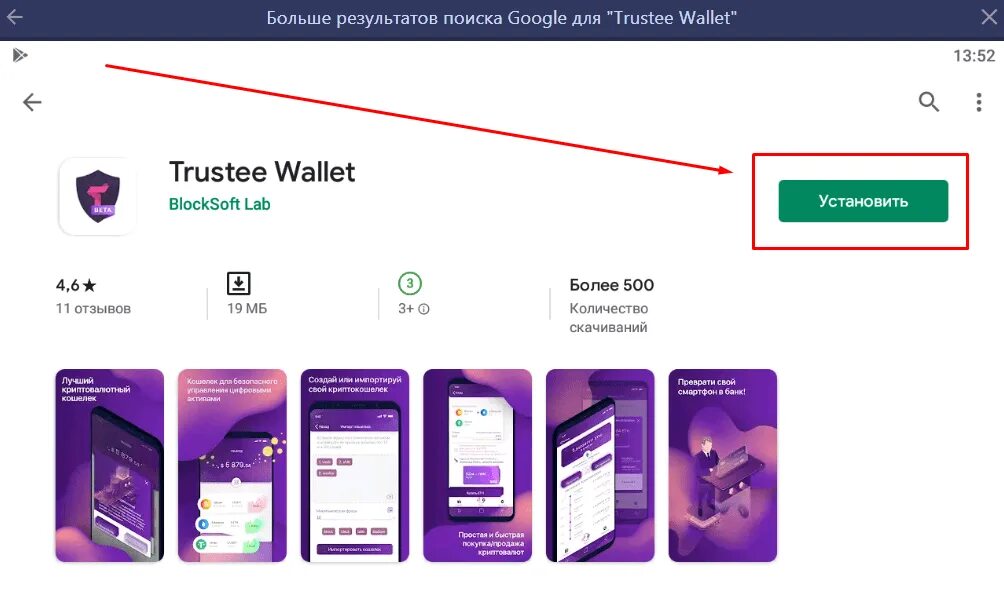Click the Trustee Wallet shield app icon

point(97,197)
